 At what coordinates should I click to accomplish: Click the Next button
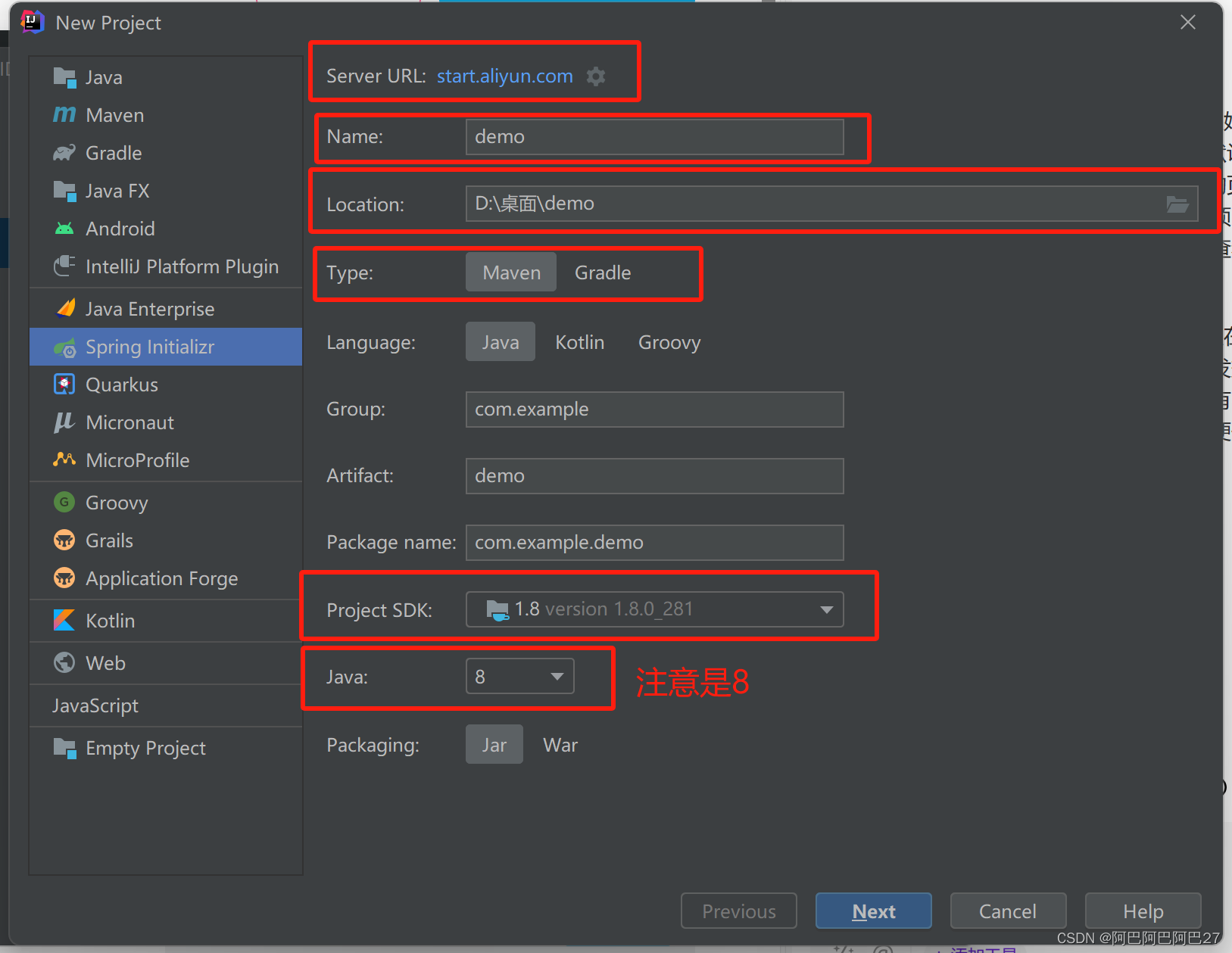[x=873, y=911]
